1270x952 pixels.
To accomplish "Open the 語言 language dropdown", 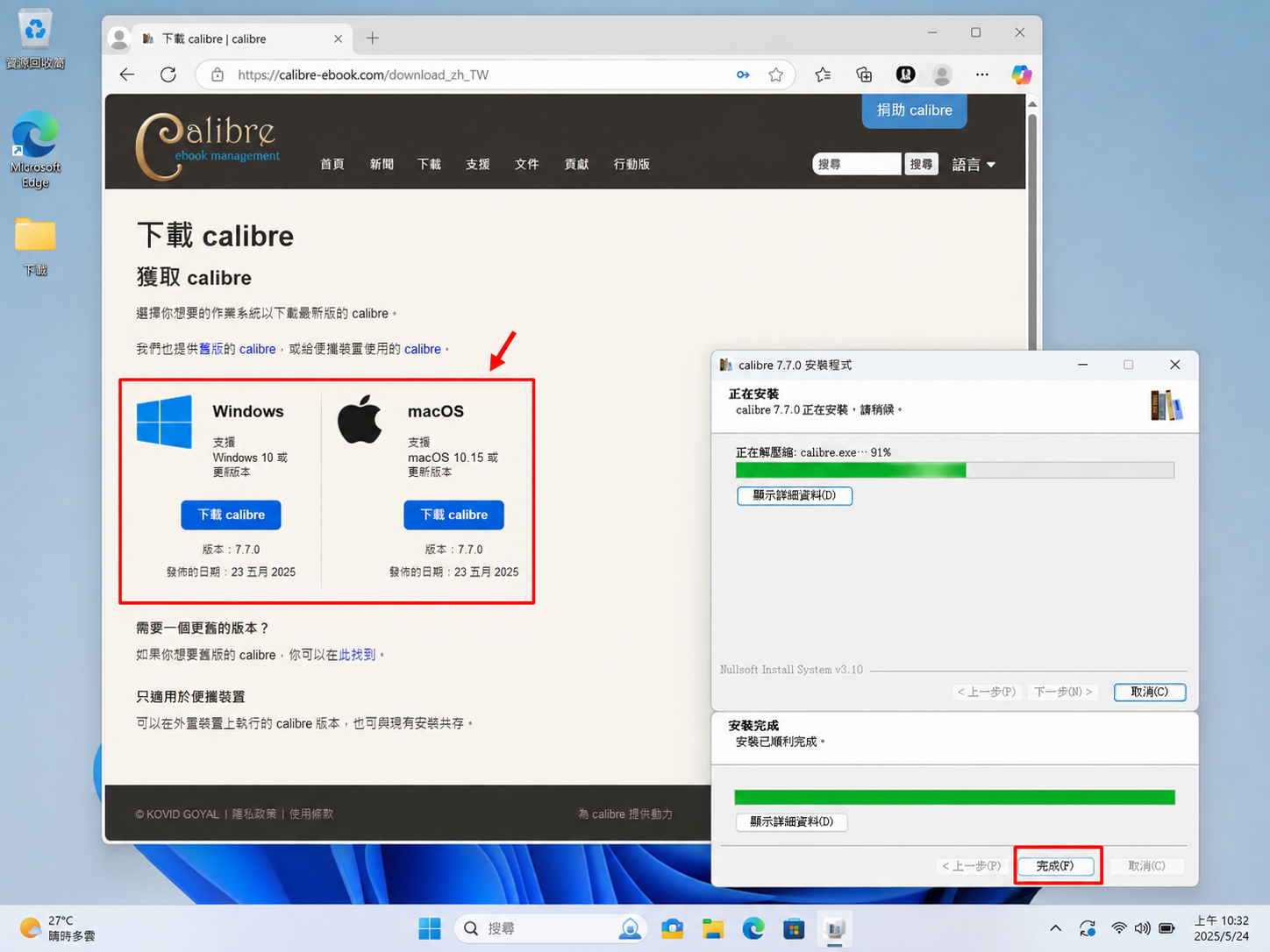I will coord(974,165).
